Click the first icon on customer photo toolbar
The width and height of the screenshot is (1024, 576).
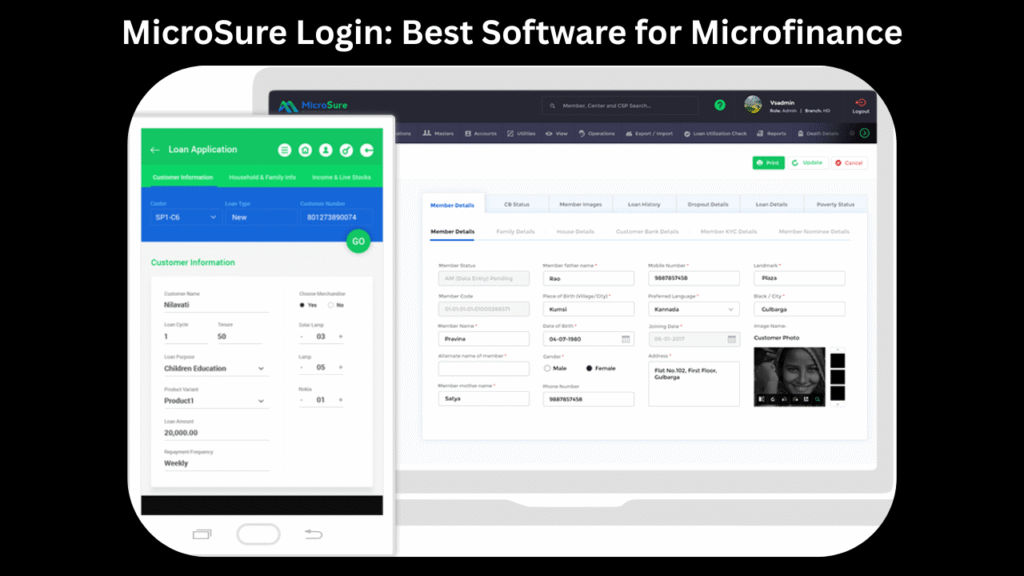pos(761,399)
